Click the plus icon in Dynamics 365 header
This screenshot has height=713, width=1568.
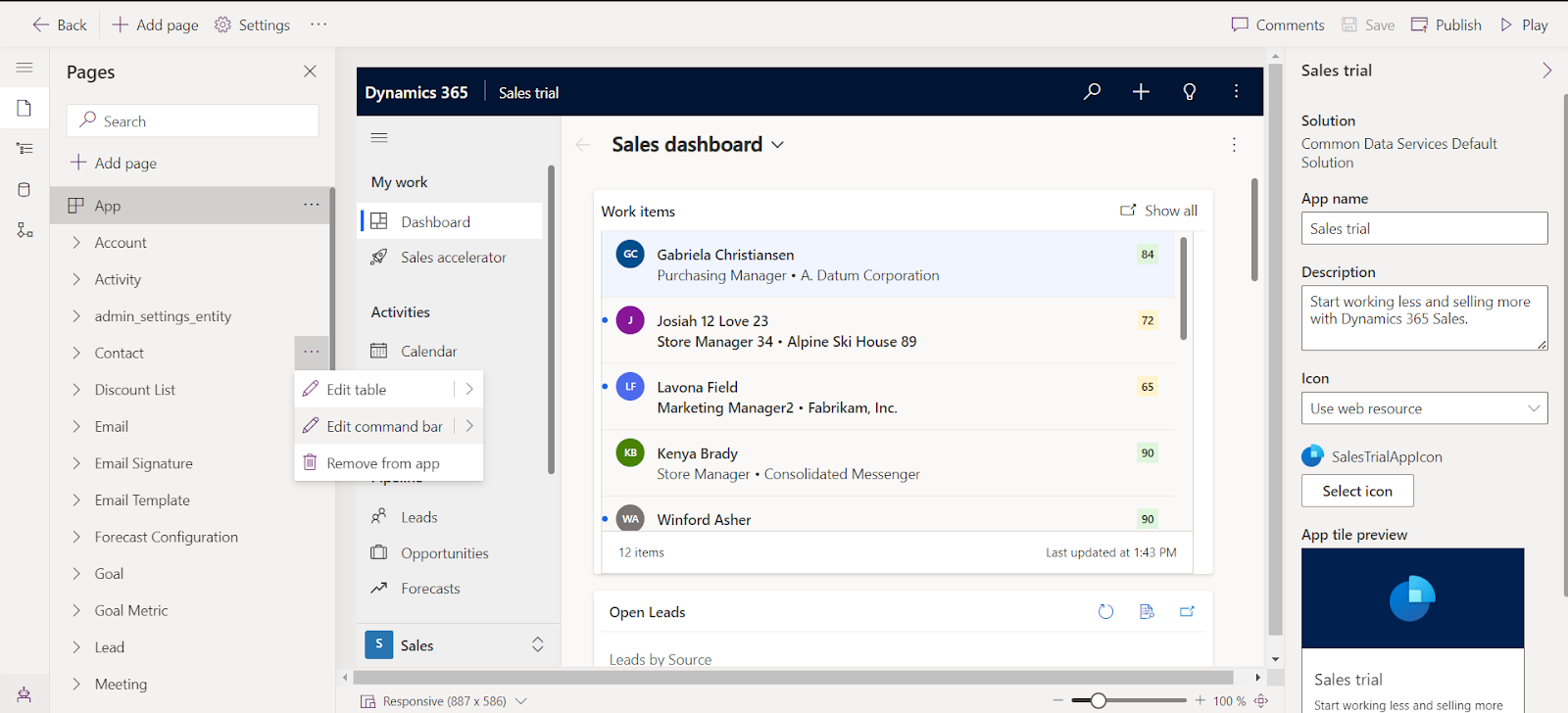1141,92
